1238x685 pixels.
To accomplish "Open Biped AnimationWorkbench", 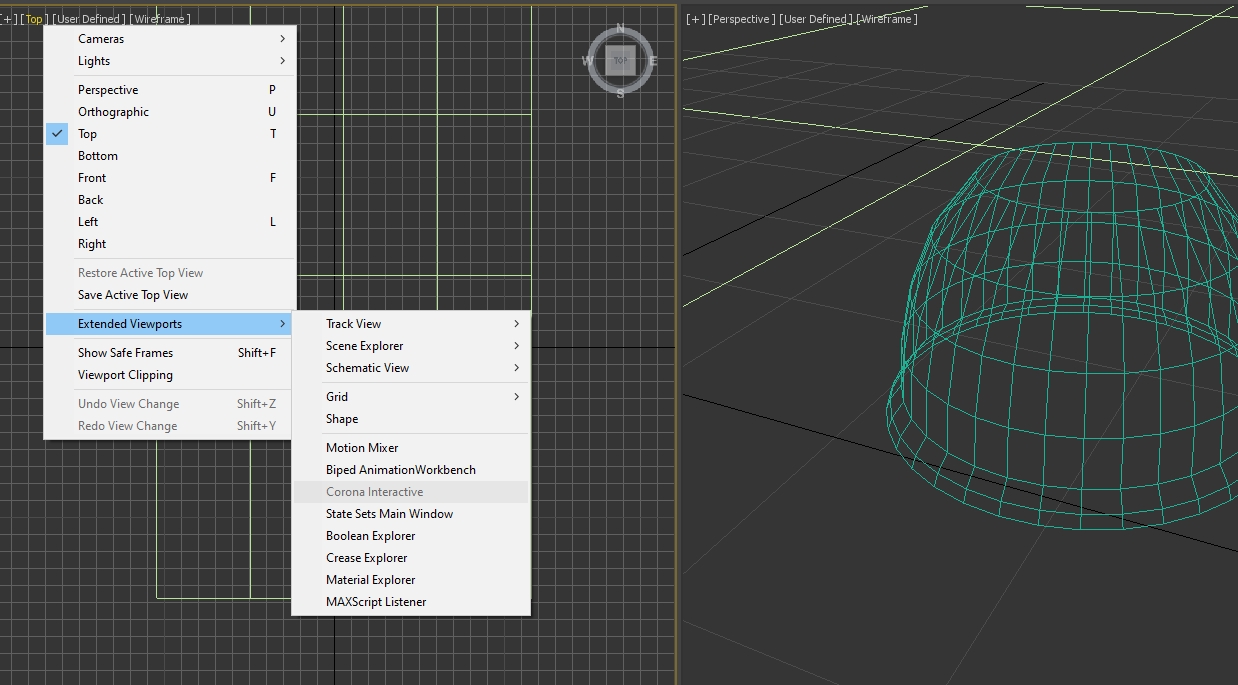I will click(x=411, y=470).
